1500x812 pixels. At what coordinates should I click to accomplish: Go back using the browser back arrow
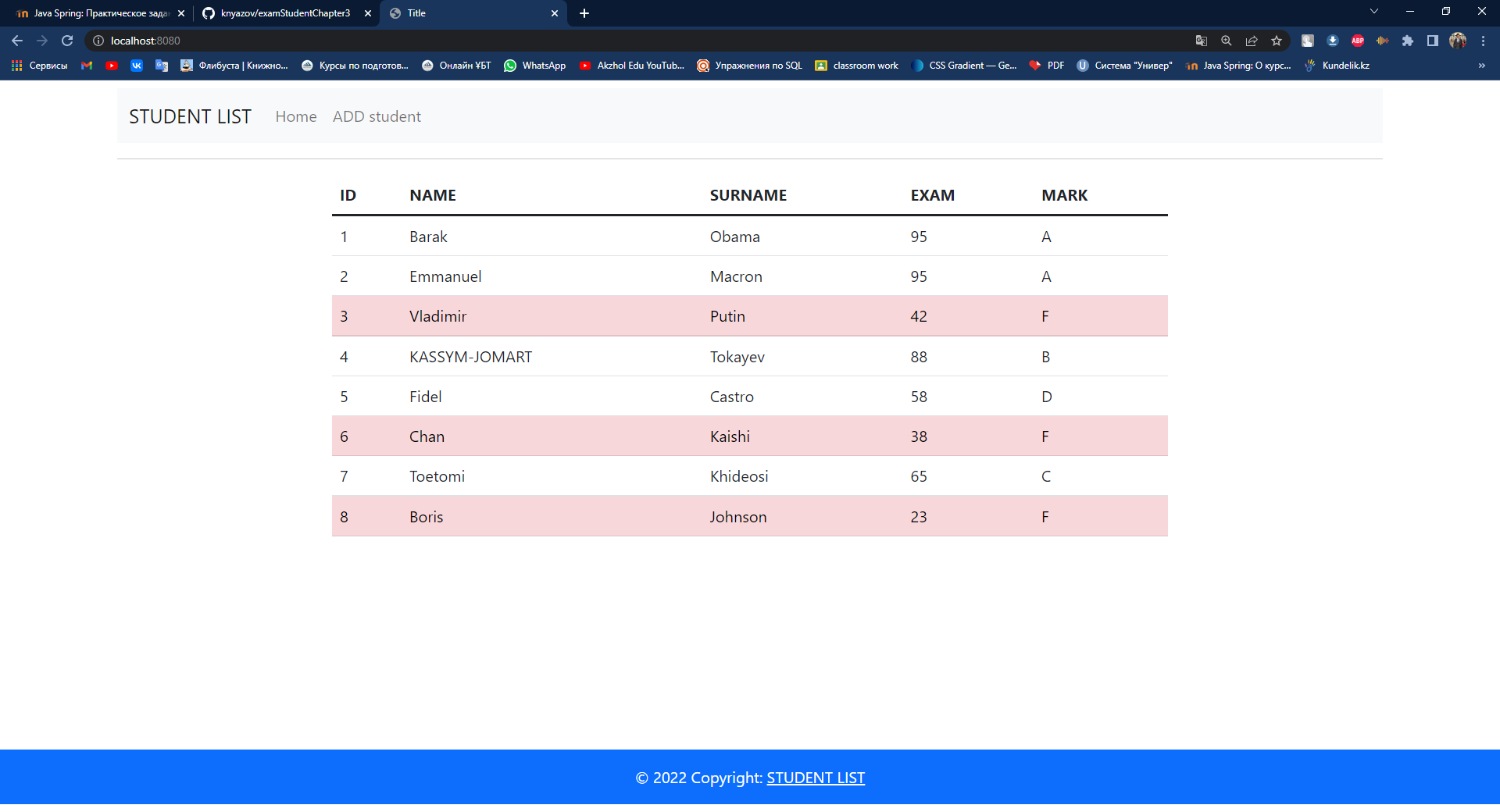point(17,41)
